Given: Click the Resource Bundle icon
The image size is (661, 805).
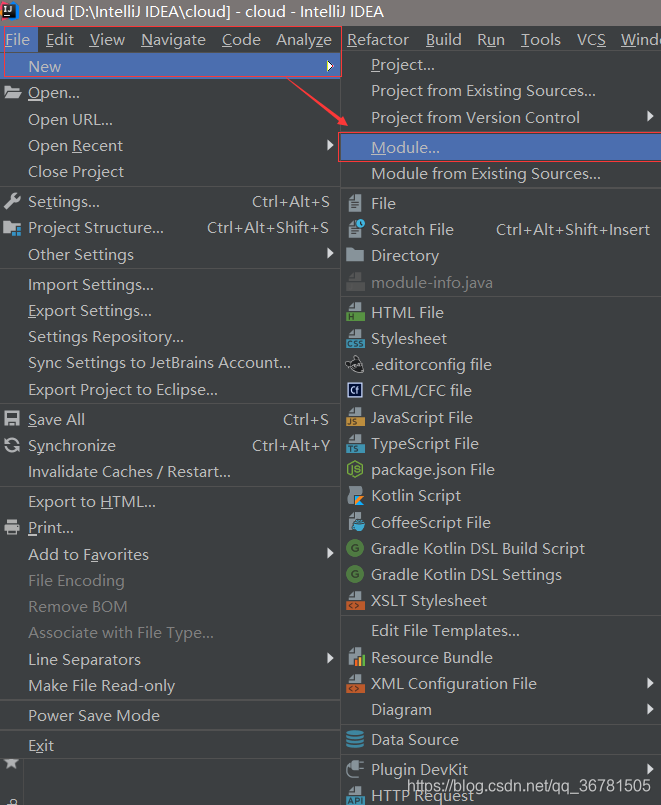Looking at the screenshot, I should 356,657.
